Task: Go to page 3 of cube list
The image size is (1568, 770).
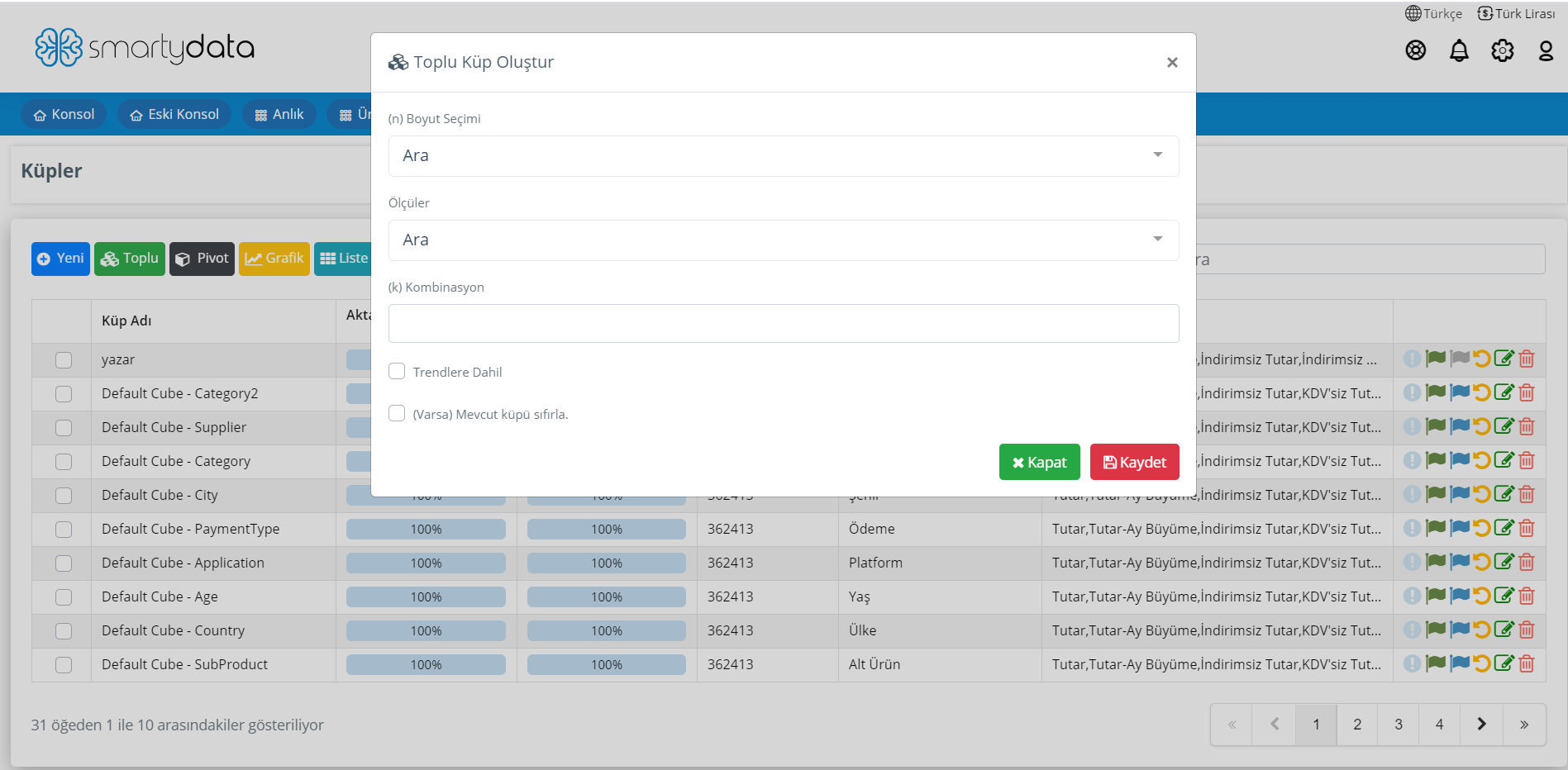Action: 1399,725
